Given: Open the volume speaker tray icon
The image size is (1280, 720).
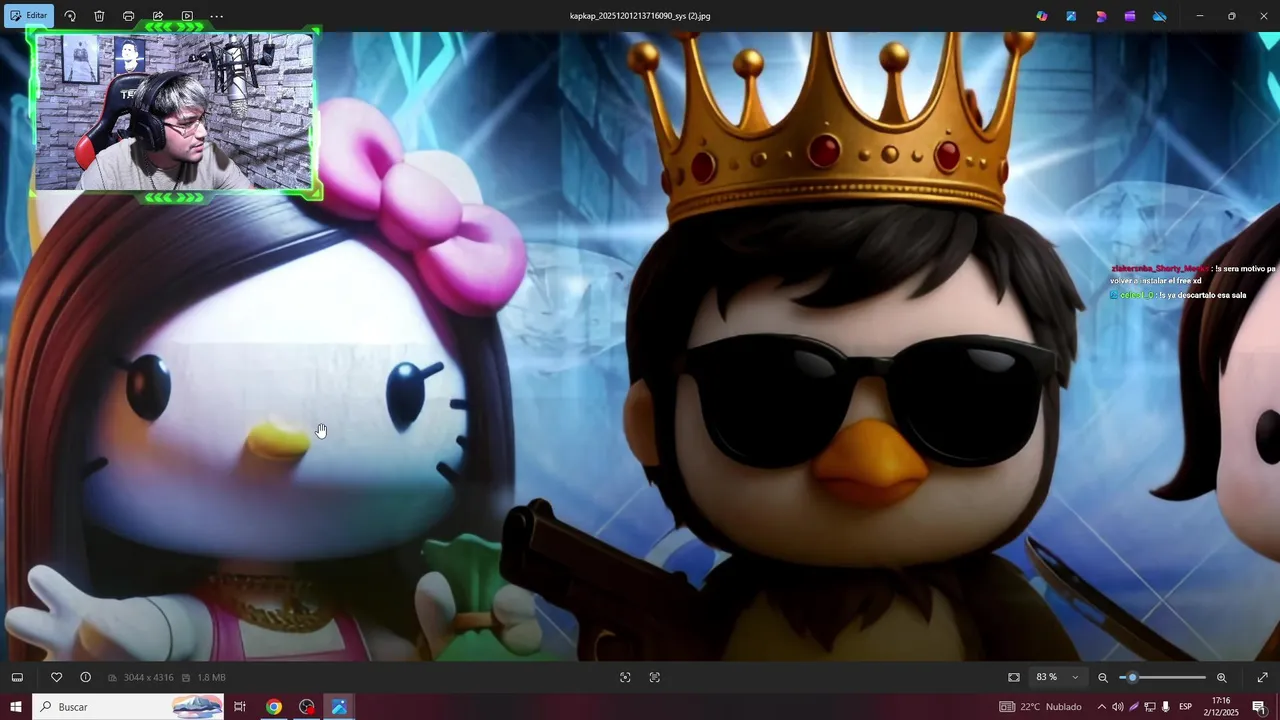Looking at the screenshot, I should coord(1118,707).
